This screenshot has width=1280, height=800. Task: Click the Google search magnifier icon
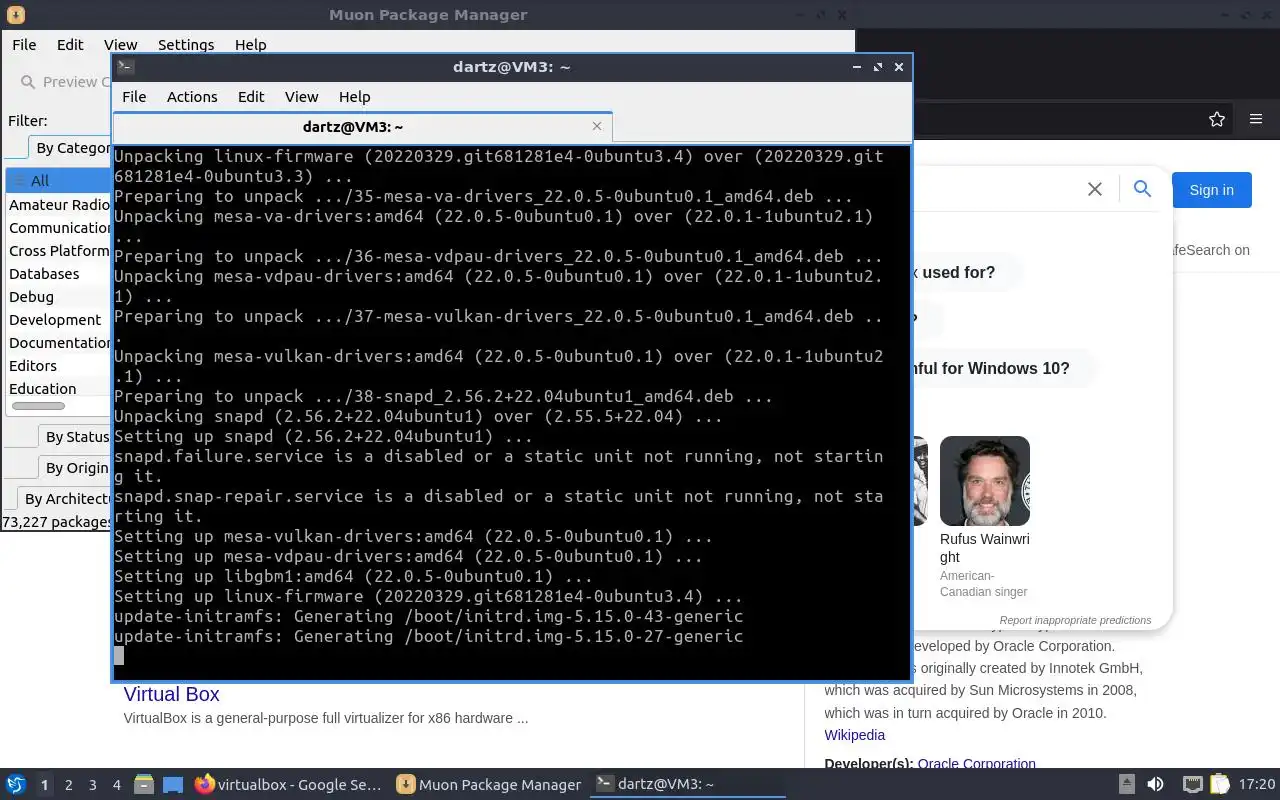point(1142,189)
